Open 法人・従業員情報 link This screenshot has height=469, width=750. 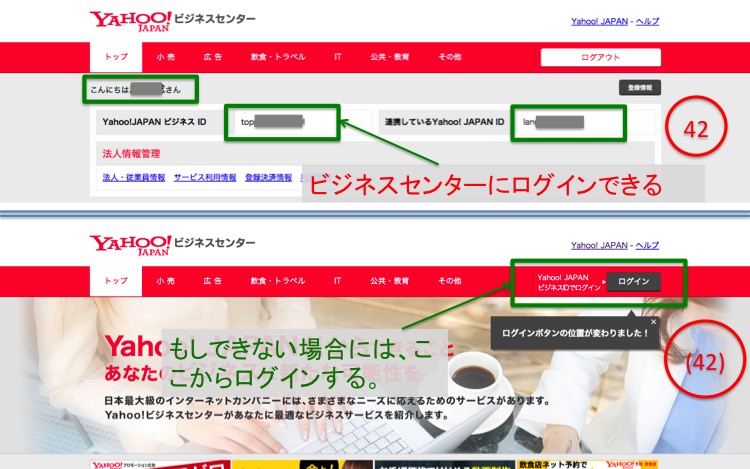[x=134, y=177]
